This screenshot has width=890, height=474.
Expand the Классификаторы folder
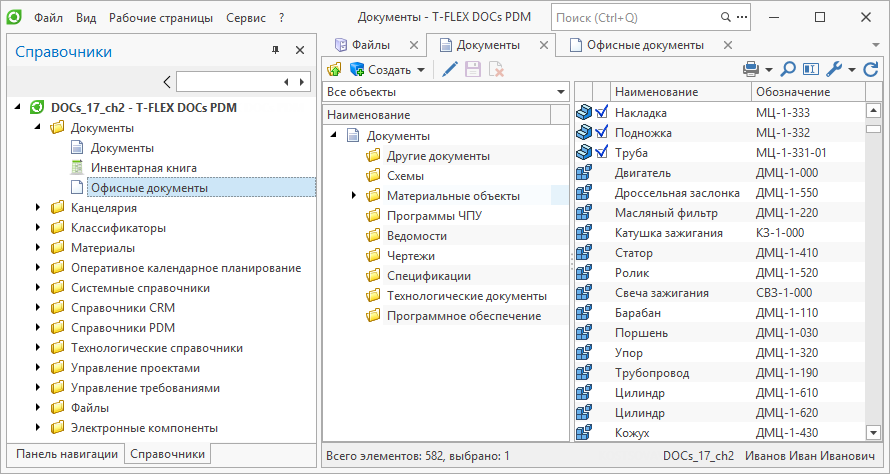click(x=38, y=228)
